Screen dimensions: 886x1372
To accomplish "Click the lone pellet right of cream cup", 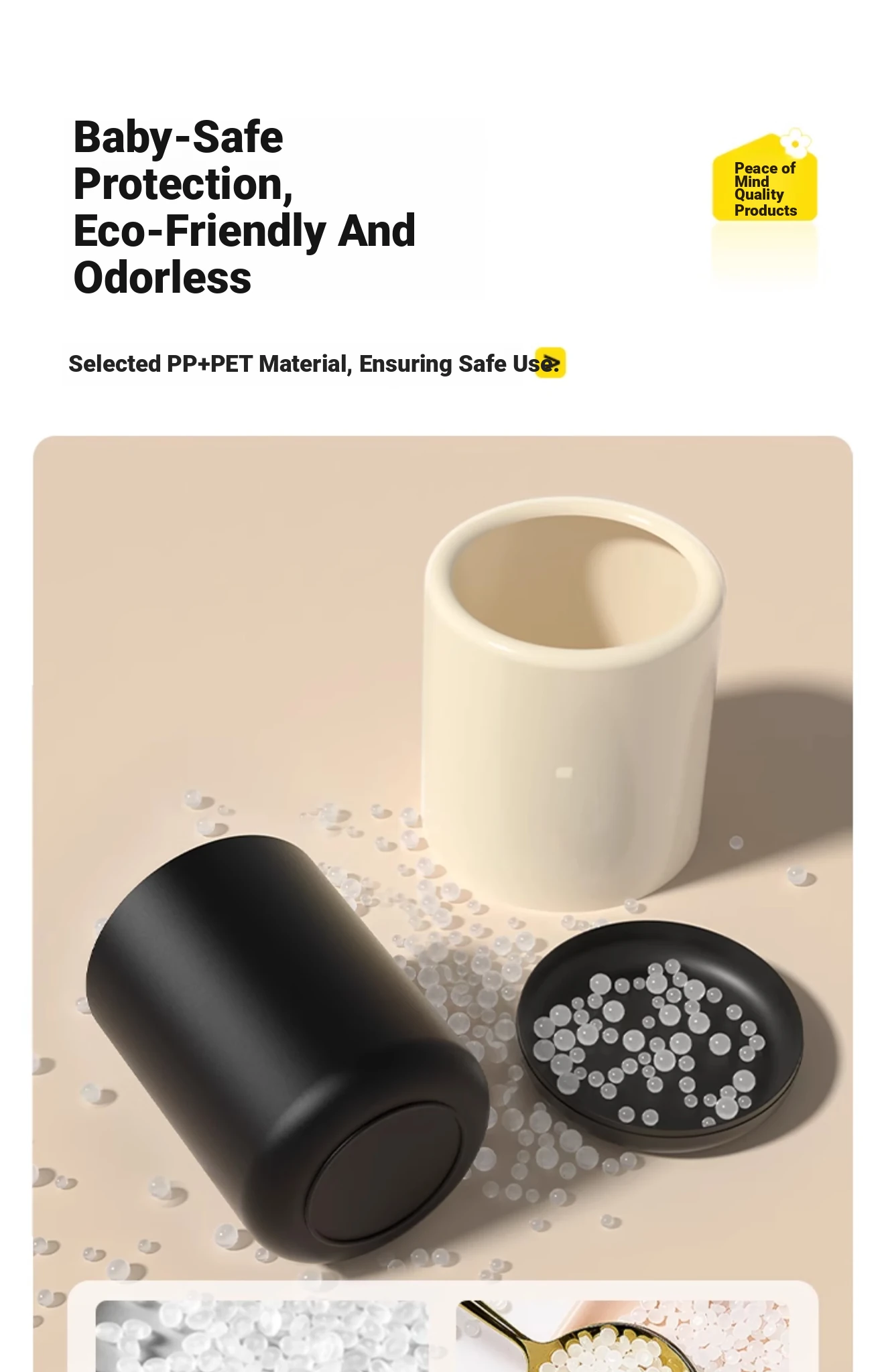I will [737, 842].
